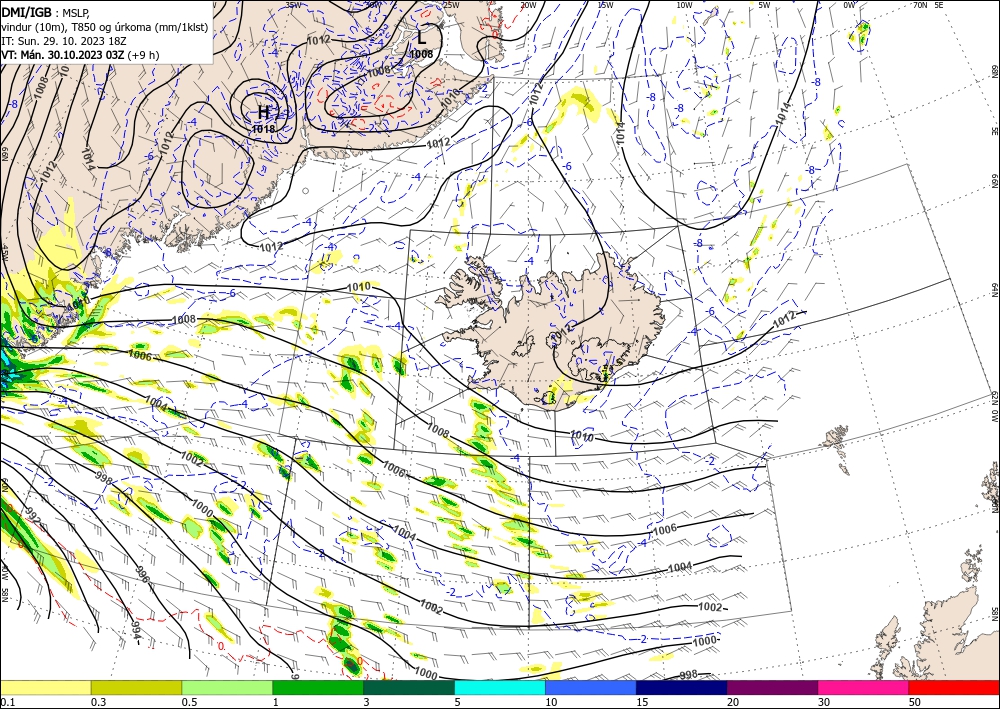Click the 'vindur (10m), T850 og úrkoma' line

pos(105,27)
